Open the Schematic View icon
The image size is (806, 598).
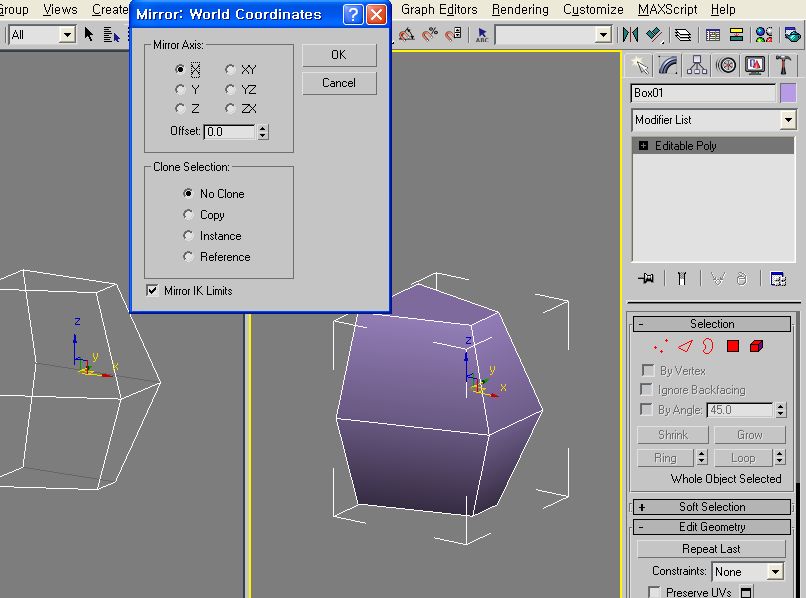pyautogui.click(x=736, y=34)
